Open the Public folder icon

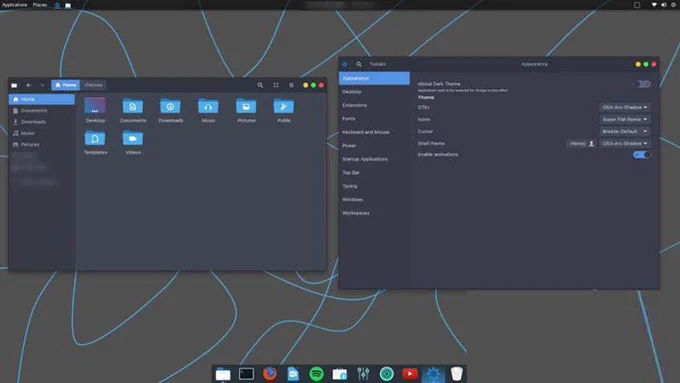(x=284, y=106)
